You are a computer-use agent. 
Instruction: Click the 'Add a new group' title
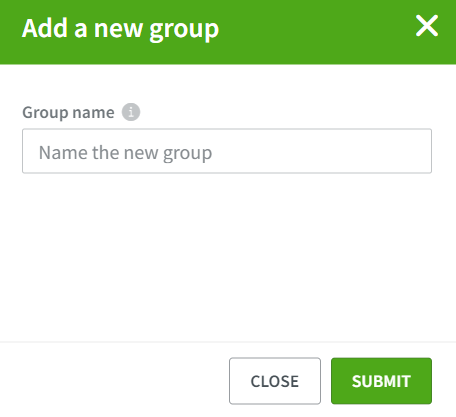(120, 29)
